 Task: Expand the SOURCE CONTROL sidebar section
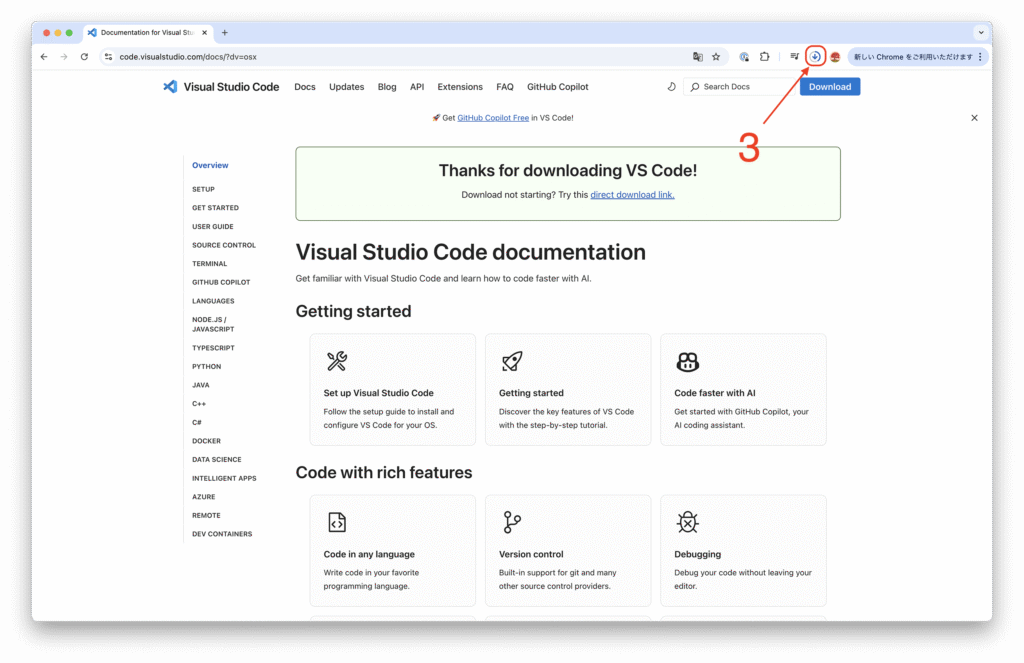click(x=224, y=245)
